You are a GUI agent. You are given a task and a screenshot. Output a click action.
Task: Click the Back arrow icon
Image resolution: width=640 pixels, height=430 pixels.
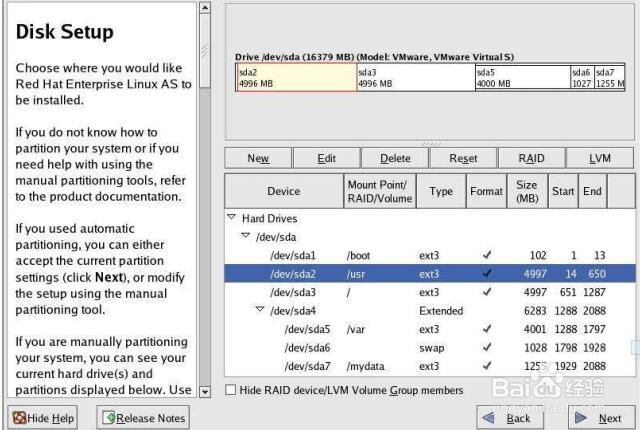coord(489,418)
